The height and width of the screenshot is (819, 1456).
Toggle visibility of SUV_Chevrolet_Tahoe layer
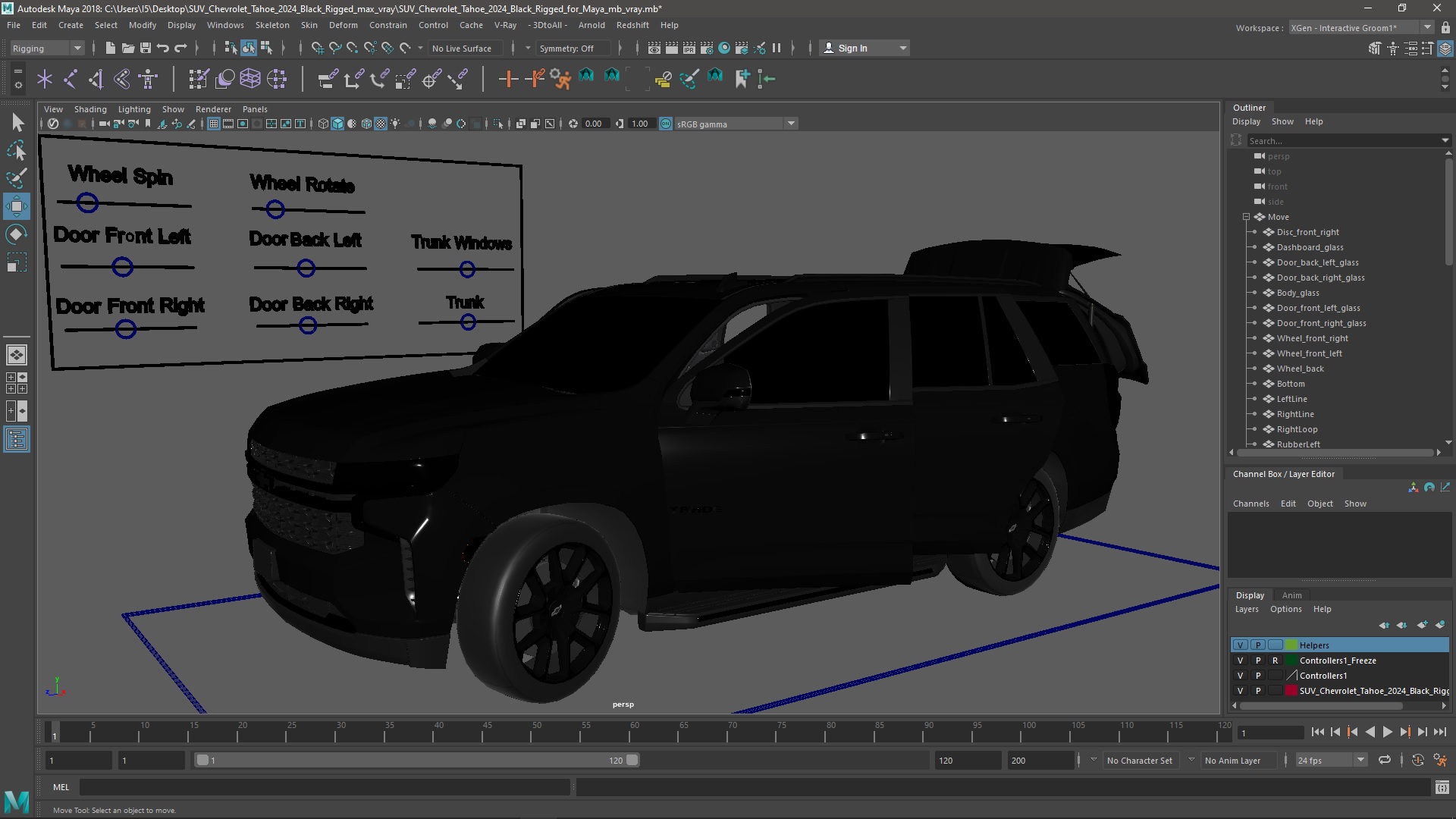[x=1240, y=691]
